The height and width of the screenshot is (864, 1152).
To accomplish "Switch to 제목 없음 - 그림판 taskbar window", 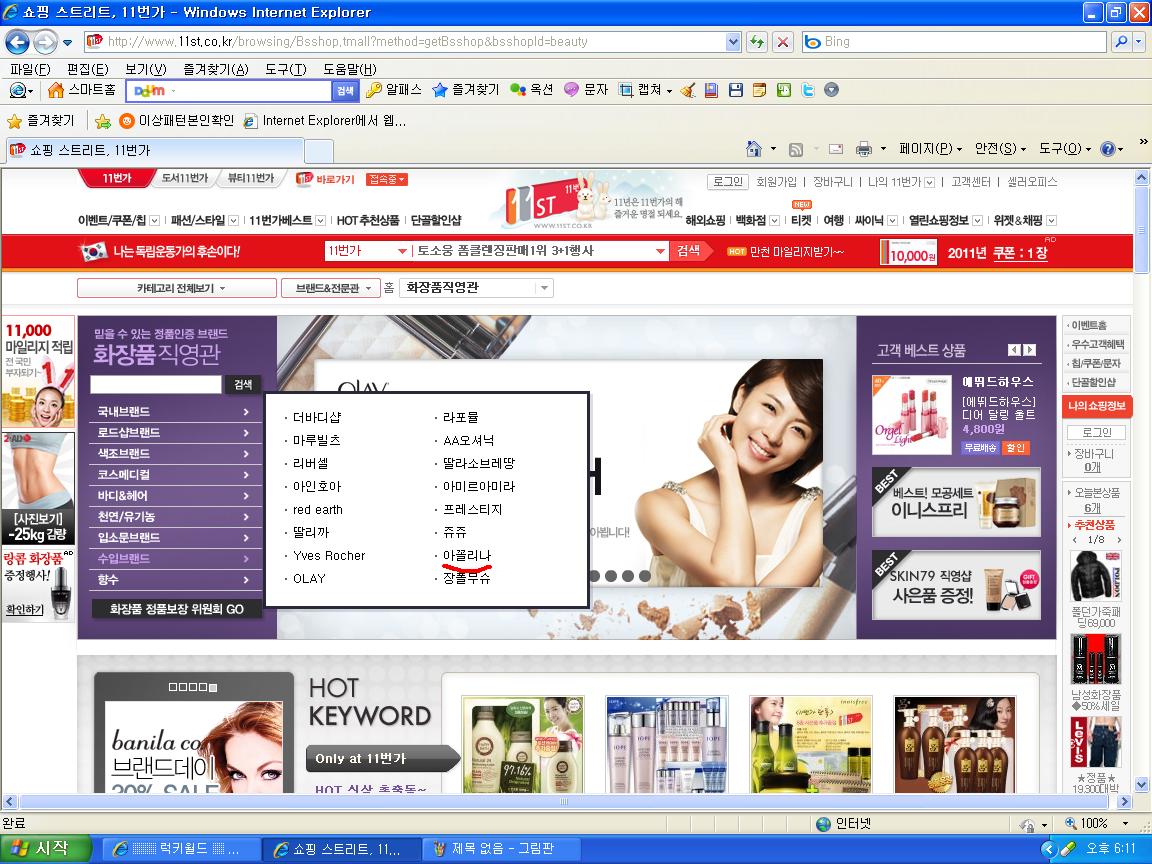I will [x=503, y=849].
